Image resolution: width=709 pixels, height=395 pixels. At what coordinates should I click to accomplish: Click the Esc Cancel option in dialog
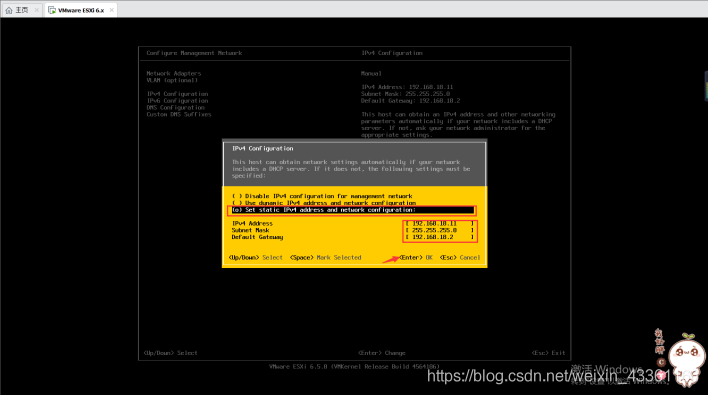[x=460, y=258]
